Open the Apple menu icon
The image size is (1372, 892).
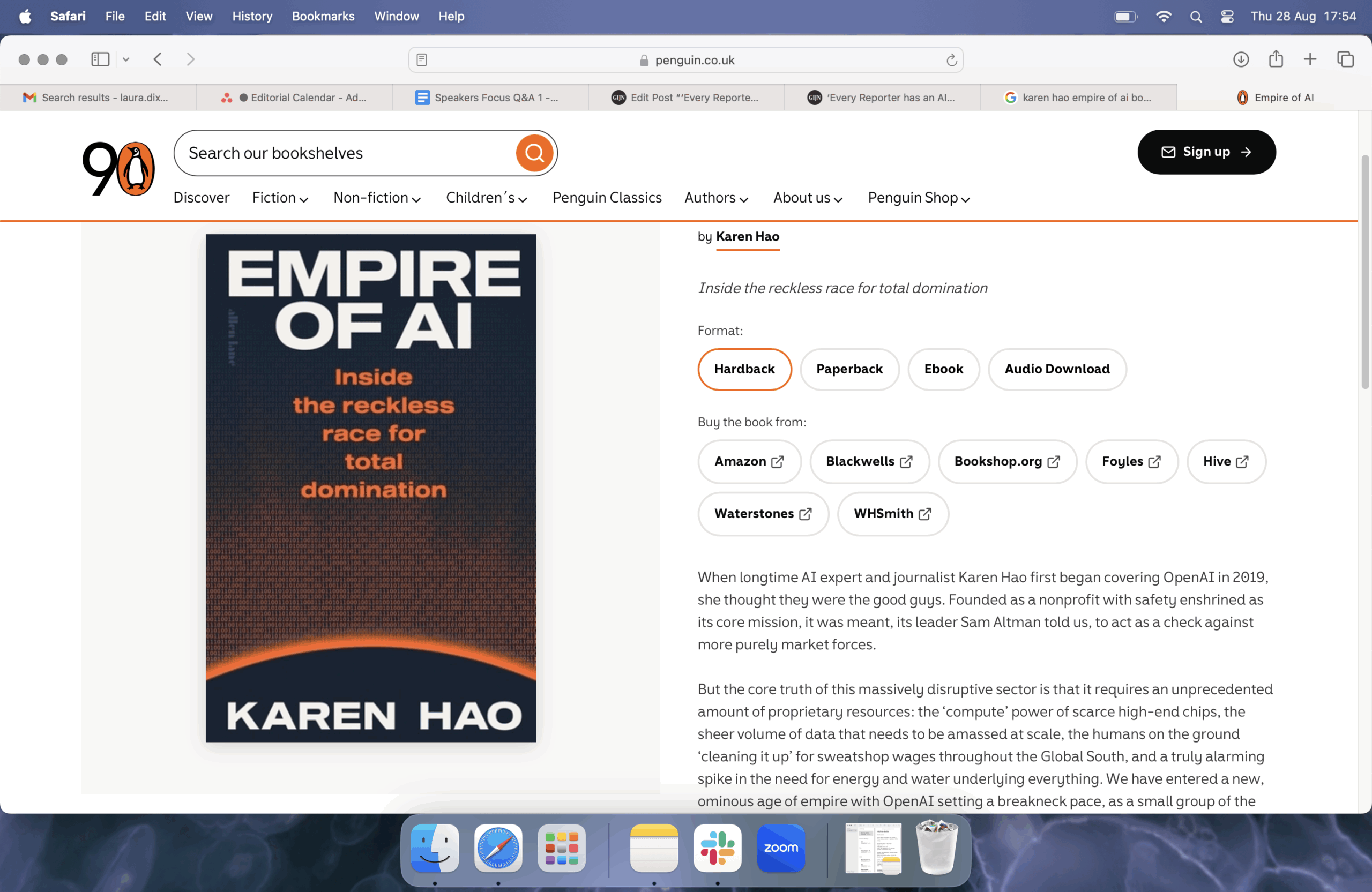[x=25, y=16]
